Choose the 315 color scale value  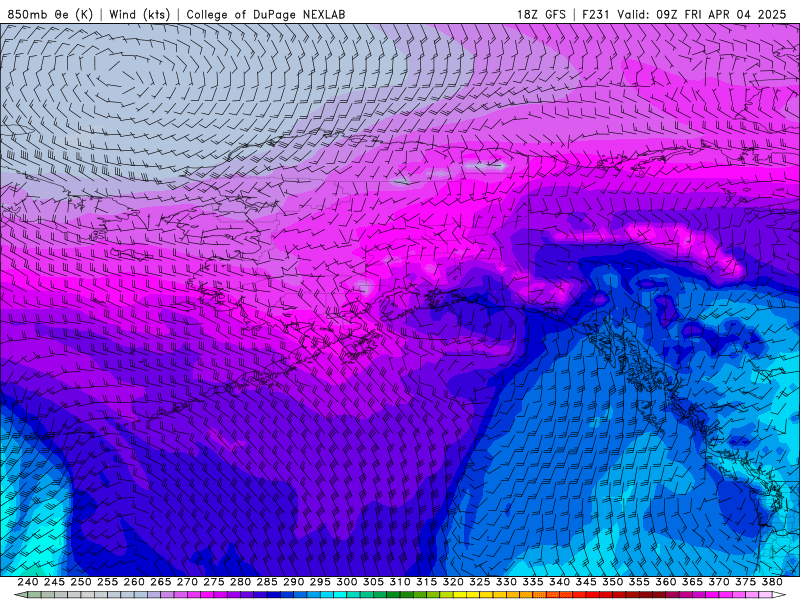pos(426,582)
